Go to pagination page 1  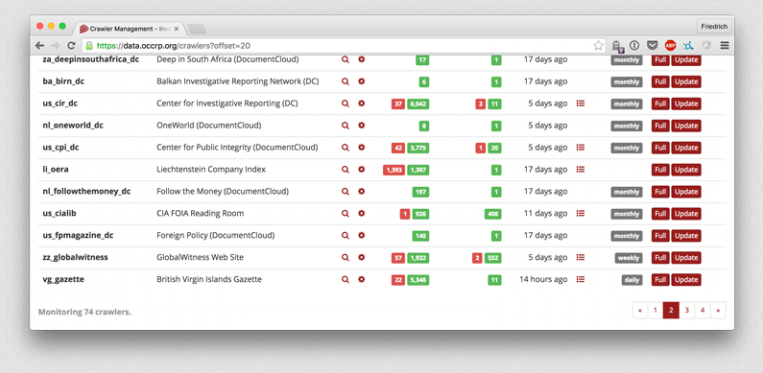pyautogui.click(x=655, y=310)
